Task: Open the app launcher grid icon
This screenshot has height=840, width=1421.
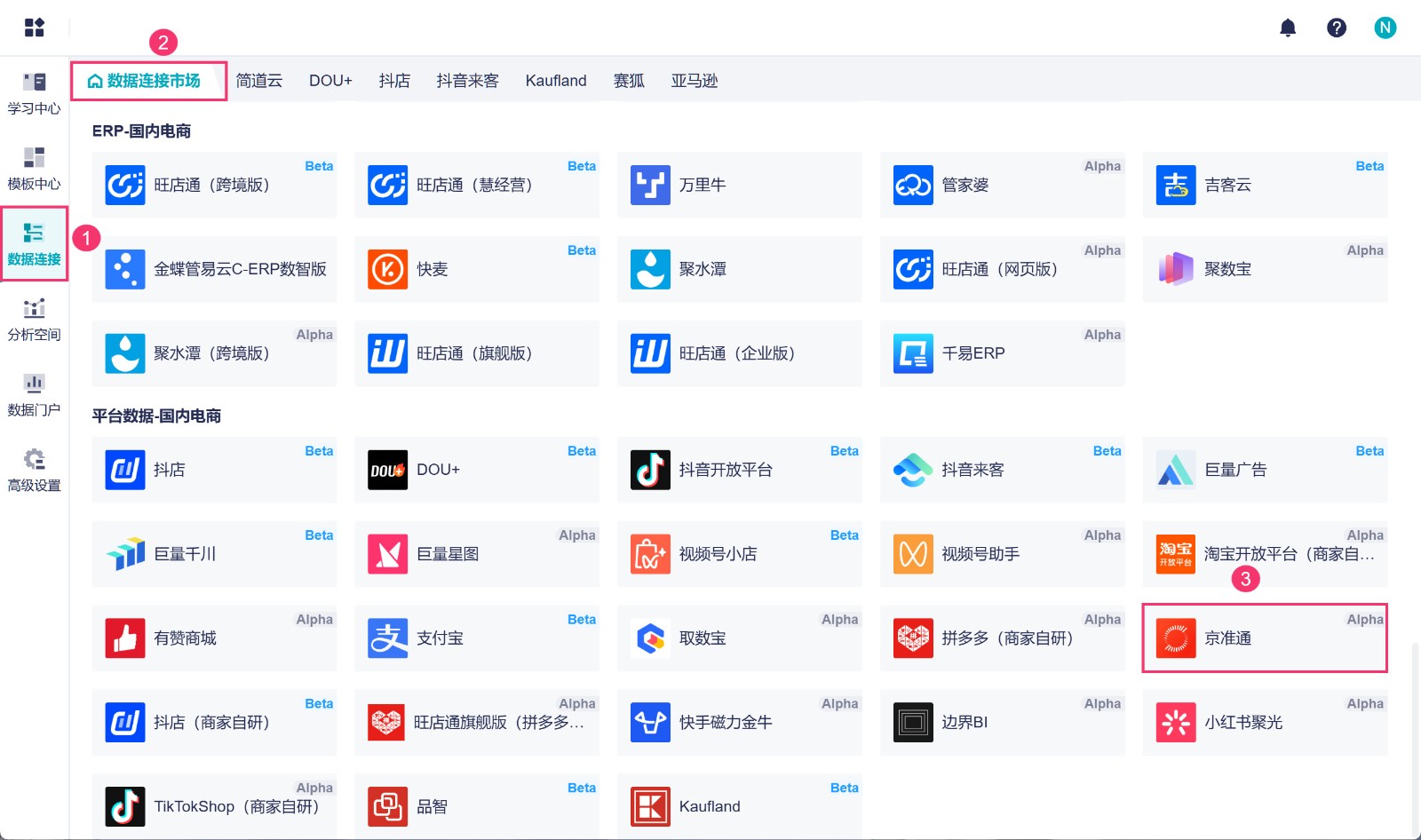Action: click(35, 28)
